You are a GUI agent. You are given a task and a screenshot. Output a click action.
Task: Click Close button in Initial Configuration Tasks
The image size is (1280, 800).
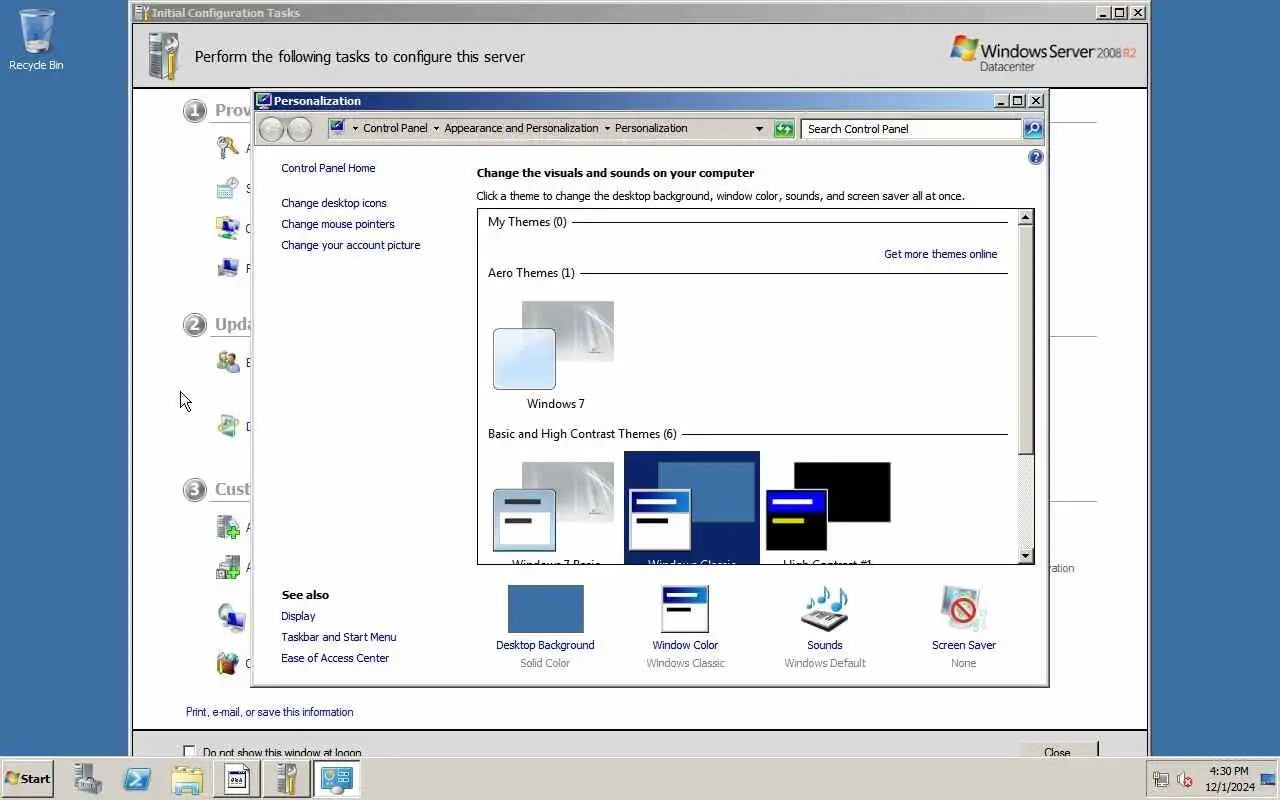pos(1057,752)
